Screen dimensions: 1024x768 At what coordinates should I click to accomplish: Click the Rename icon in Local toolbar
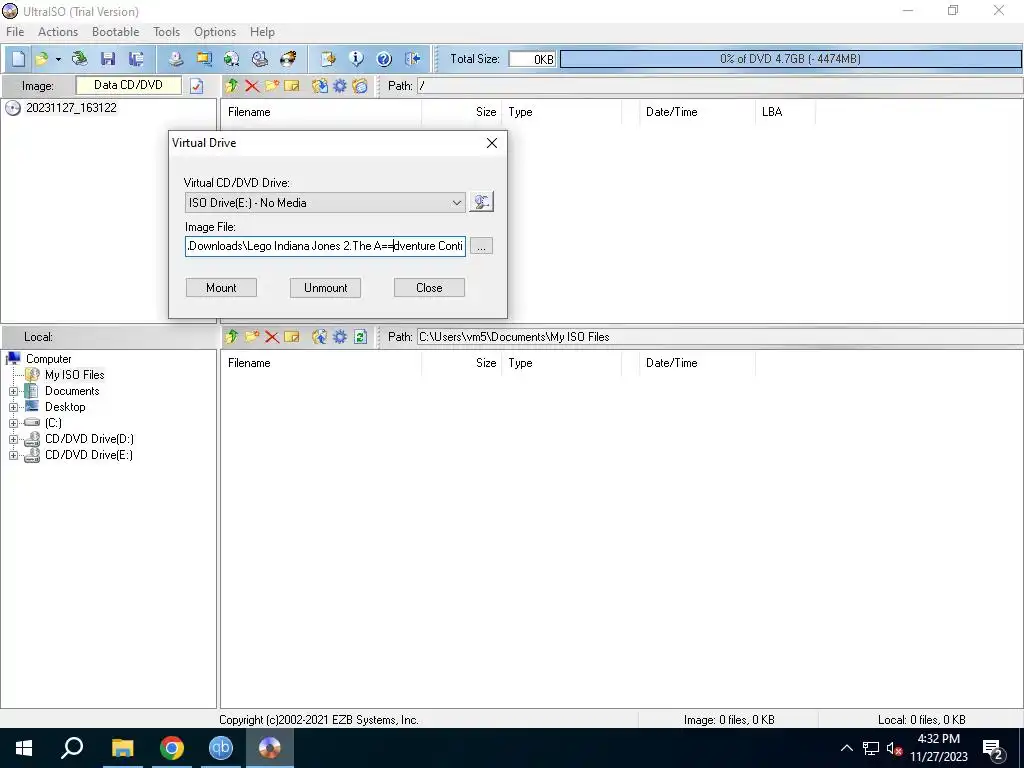point(291,337)
